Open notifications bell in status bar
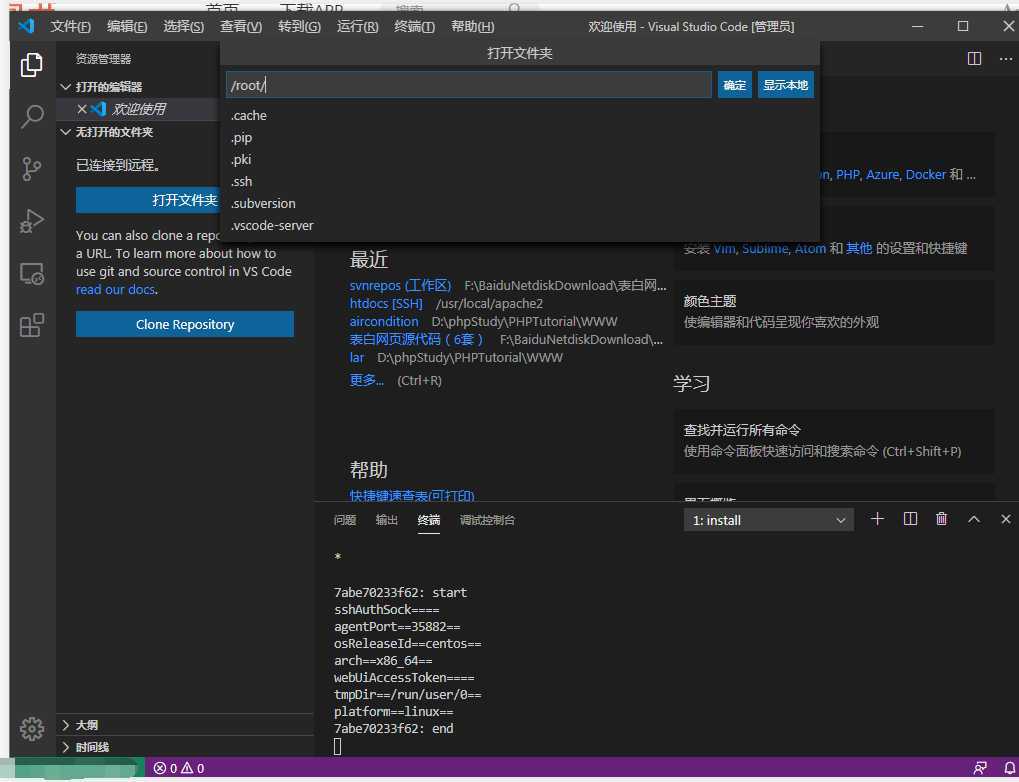This screenshot has width=1019, height=782. [1009, 768]
